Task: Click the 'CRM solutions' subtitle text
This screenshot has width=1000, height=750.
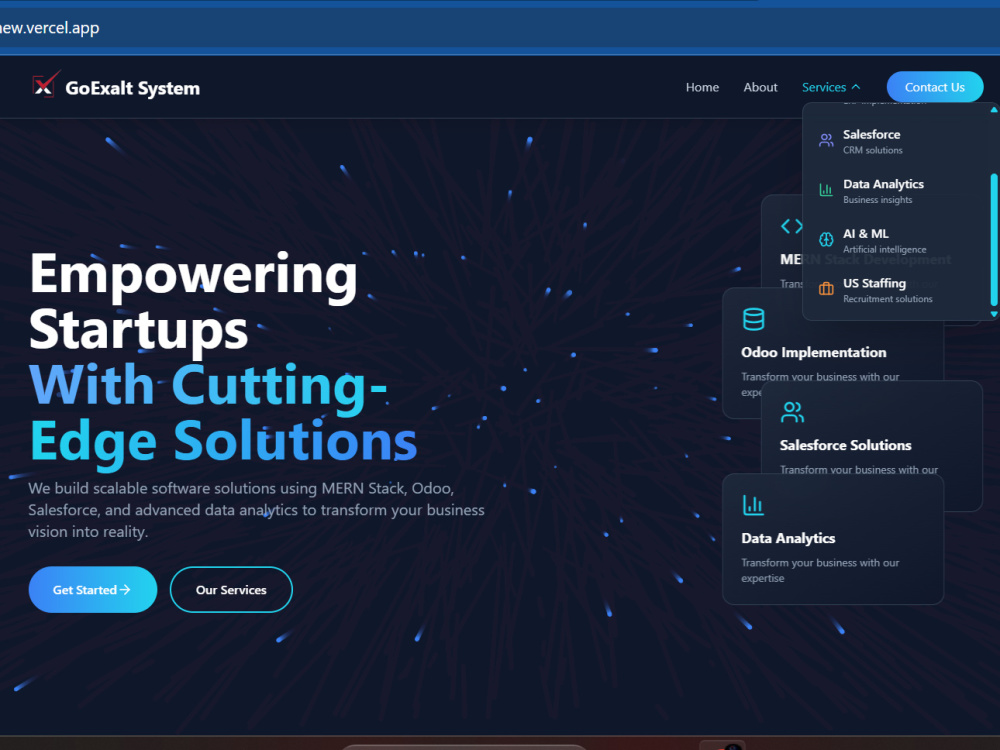Action: (x=872, y=151)
